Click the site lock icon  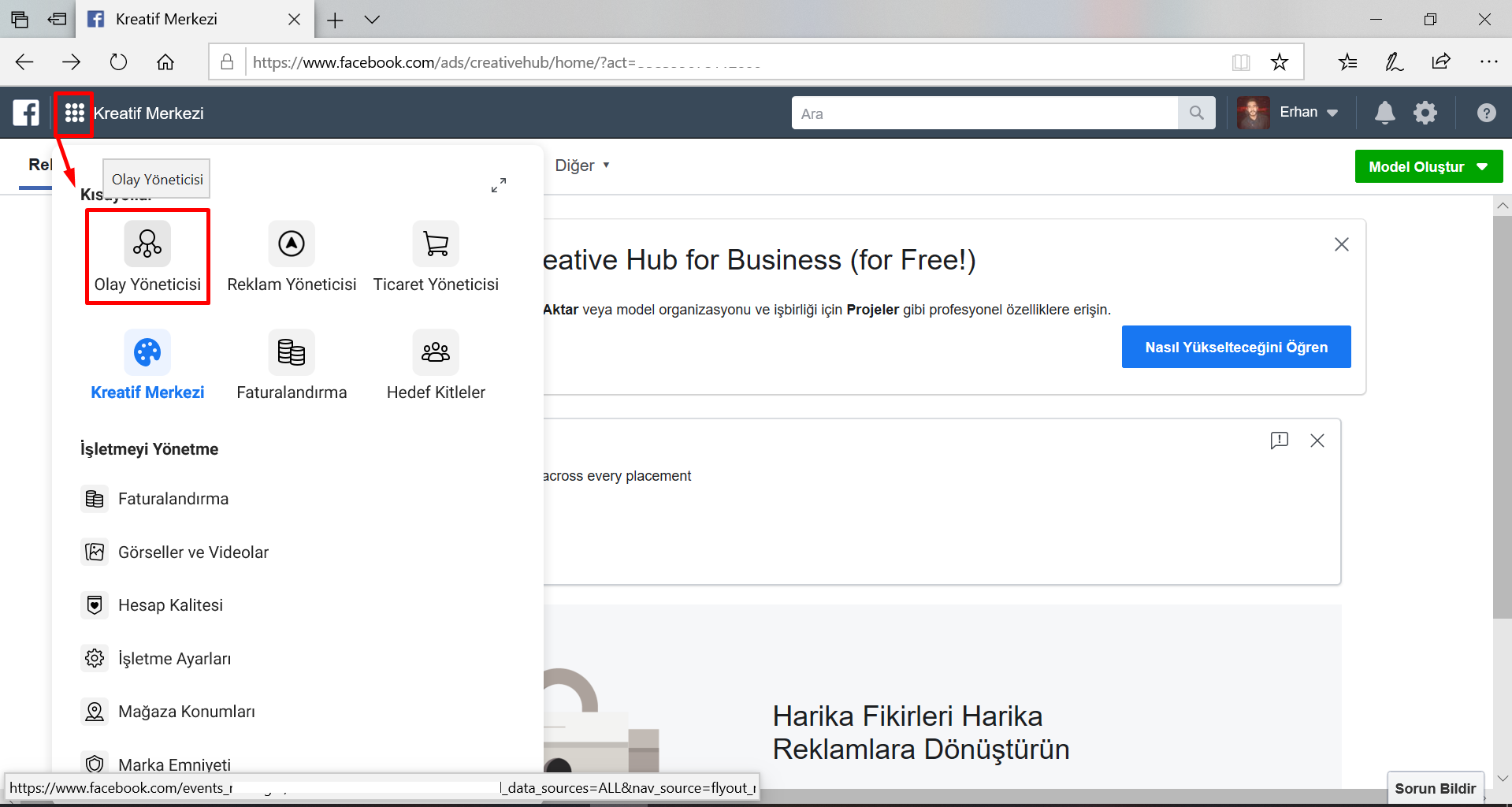(227, 62)
